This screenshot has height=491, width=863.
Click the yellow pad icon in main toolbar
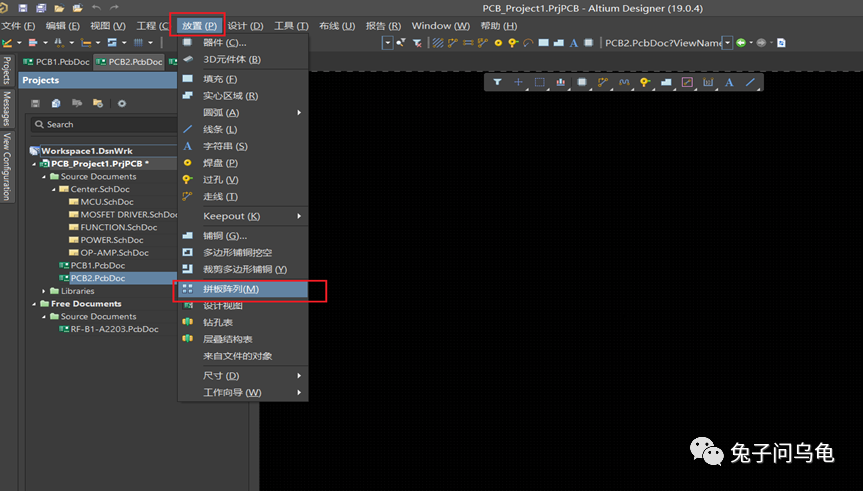coord(498,42)
